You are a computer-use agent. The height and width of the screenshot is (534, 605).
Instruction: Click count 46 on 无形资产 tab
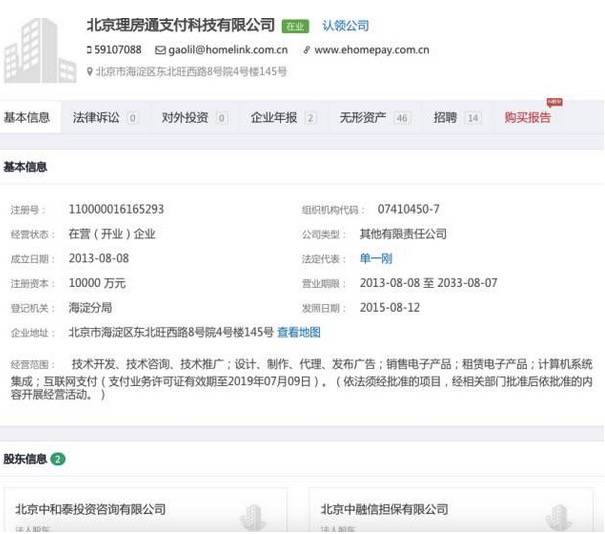[x=402, y=118]
